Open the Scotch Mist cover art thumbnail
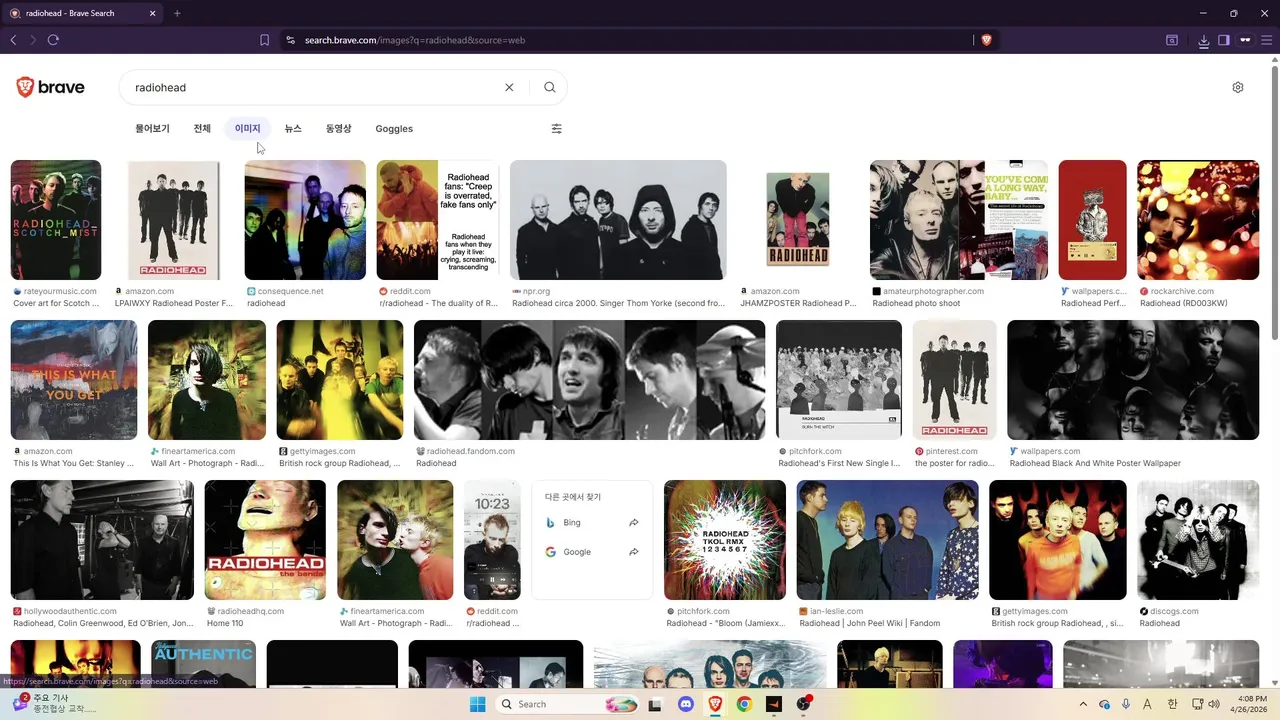The height and width of the screenshot is (720, 1280). pyautogui.click(x=56, y=220)
